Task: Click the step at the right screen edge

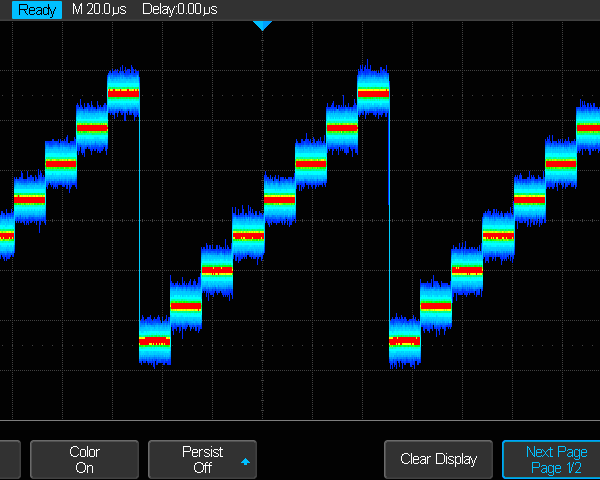Action: coord(589,129)
